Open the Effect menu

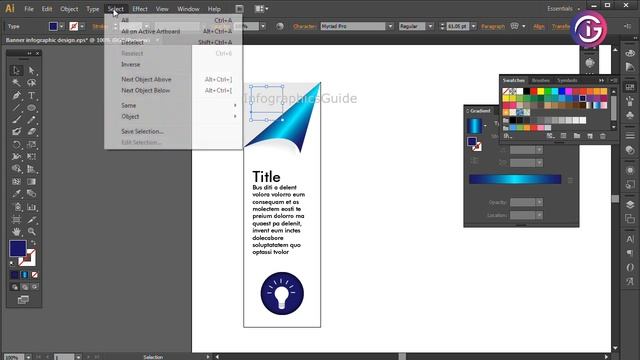[x=140, y=9]
